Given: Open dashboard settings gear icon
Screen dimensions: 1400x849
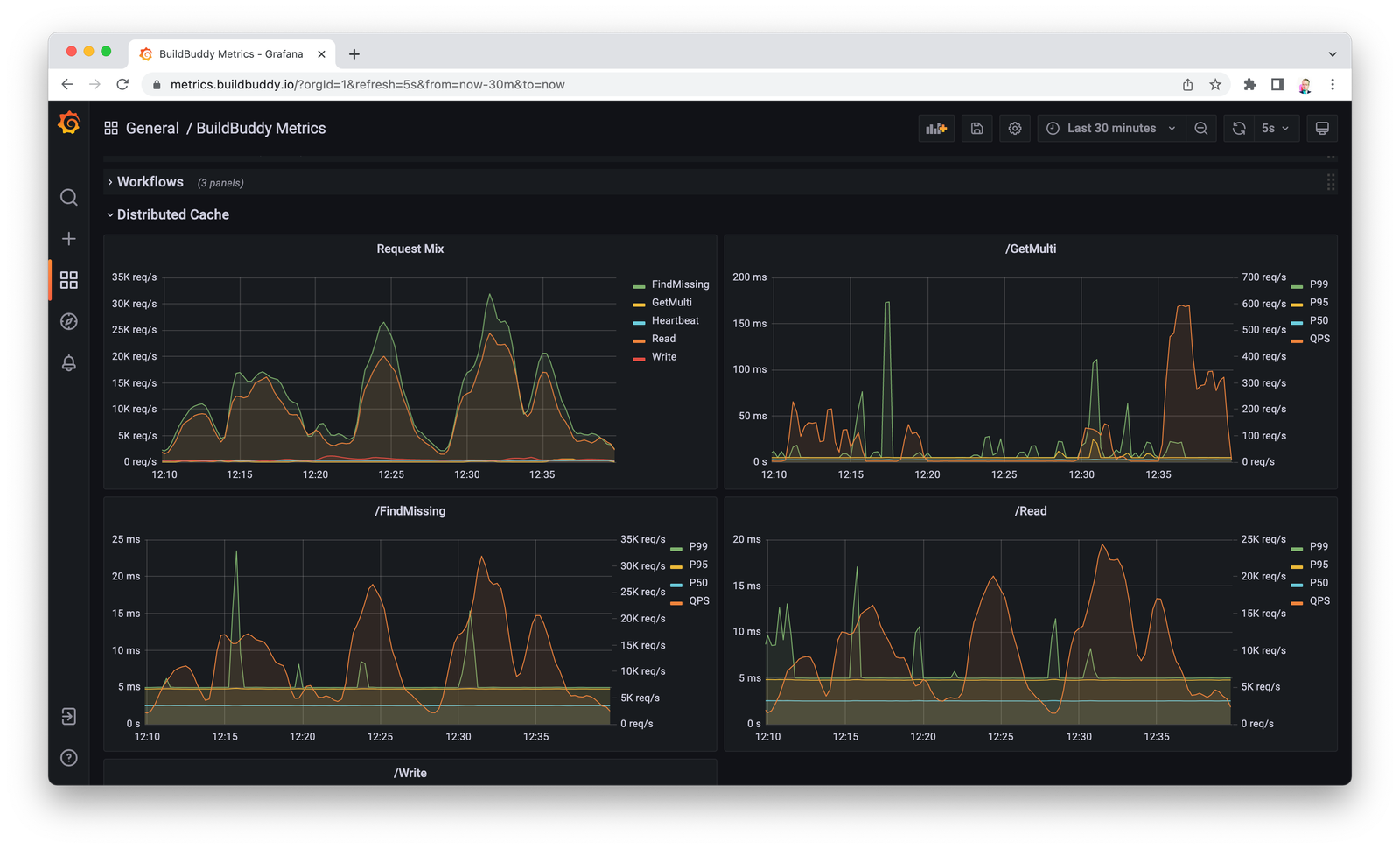Looking at the screenshot, I should 1015,129.
